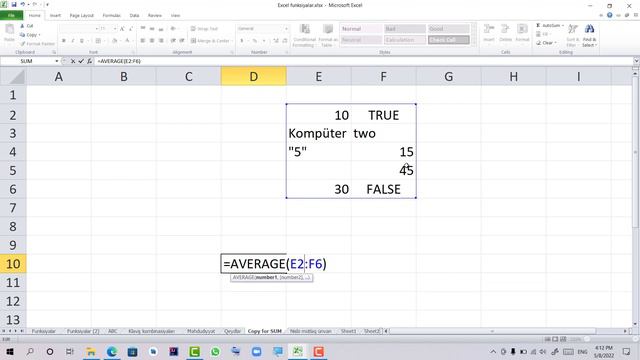Confirm the formula with the checkmark
This screenshot has height=360, width=640.
point(81,61)
